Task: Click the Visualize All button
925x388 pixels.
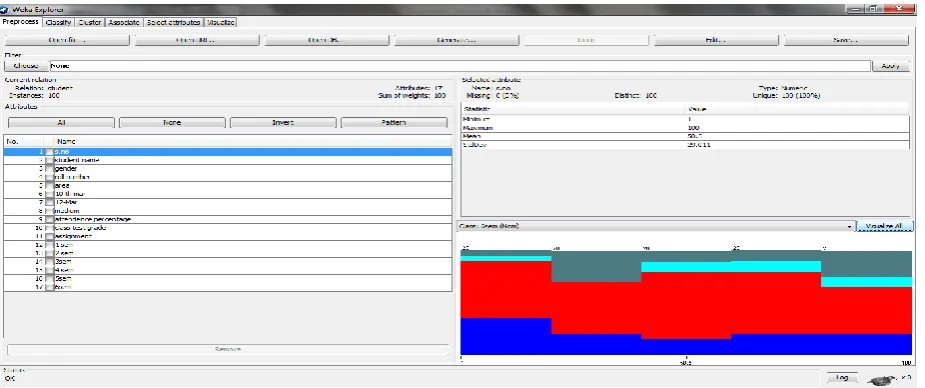Action: 884,226
